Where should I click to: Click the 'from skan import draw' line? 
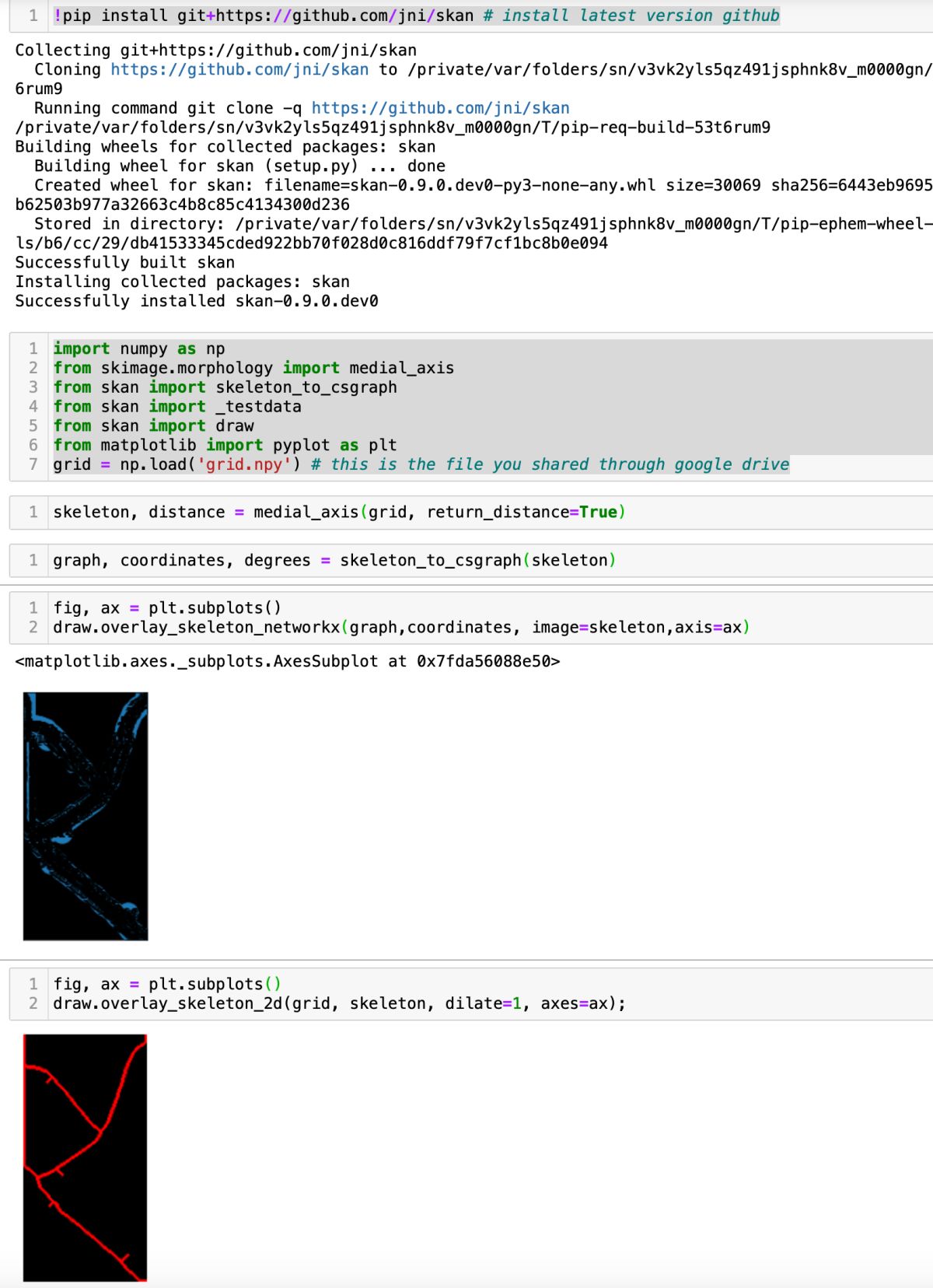pyautogui.click(x=154, y=426)
